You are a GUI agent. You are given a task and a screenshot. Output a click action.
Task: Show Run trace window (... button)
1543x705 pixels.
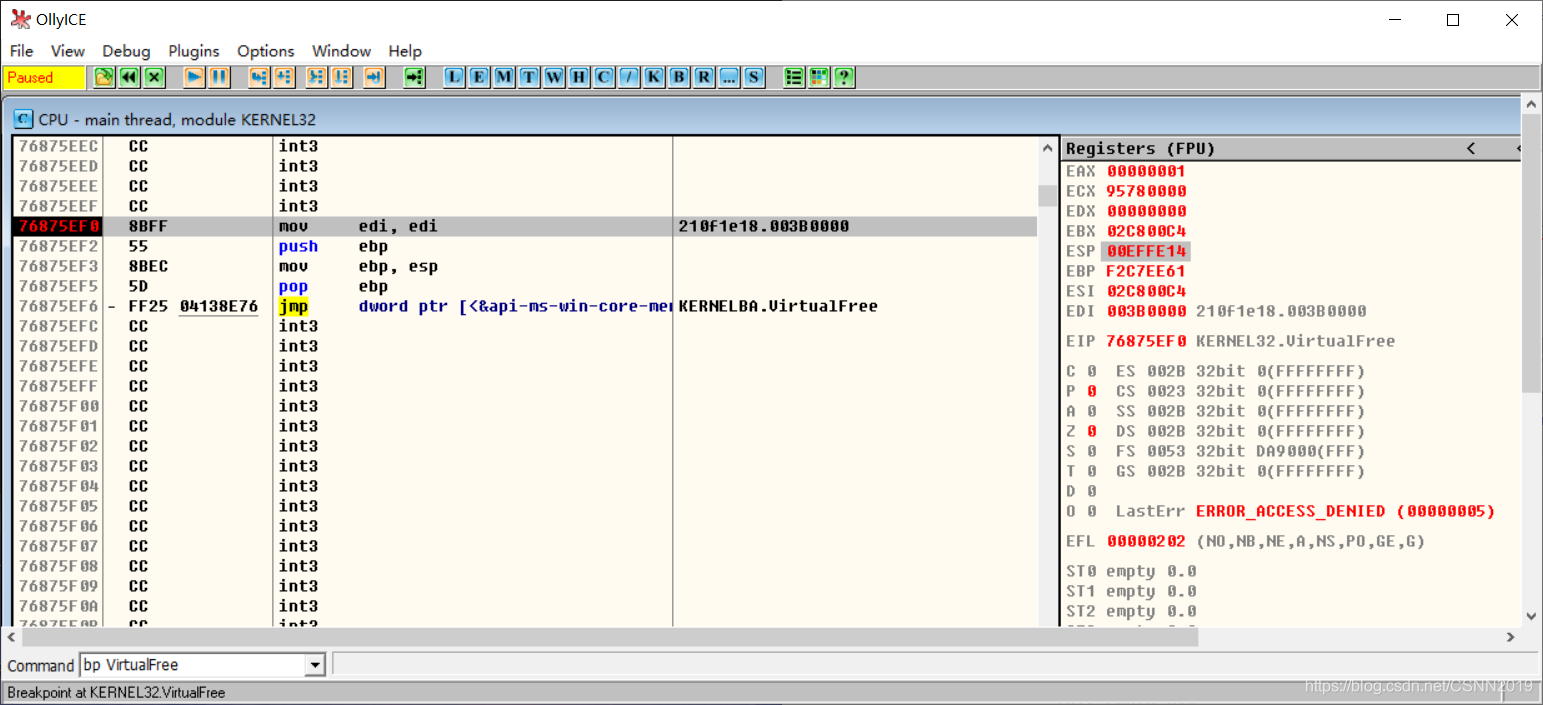729,77
